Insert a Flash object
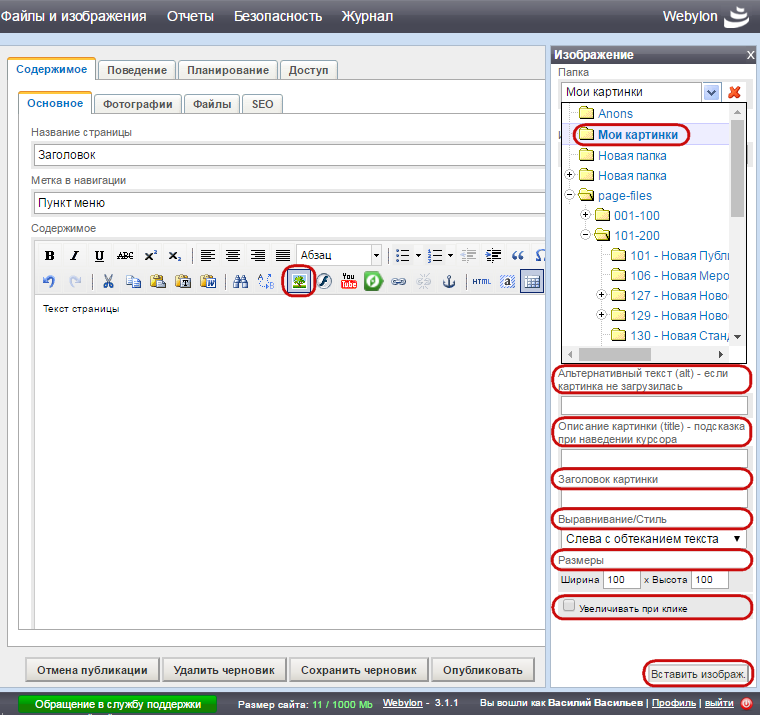Viewport: 760px width, 715px height. [x=324, y=281]
